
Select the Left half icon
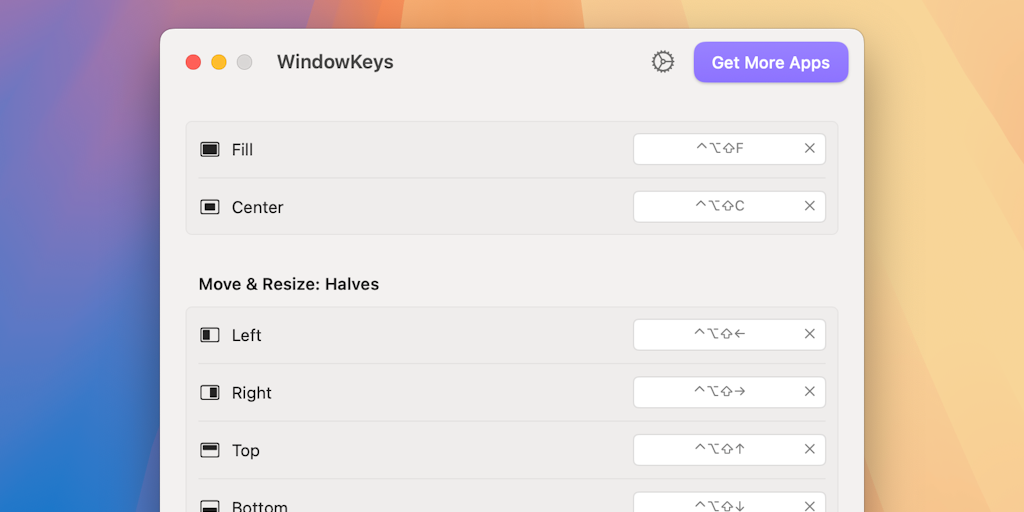pyautogui.click(x=210, y=335)
